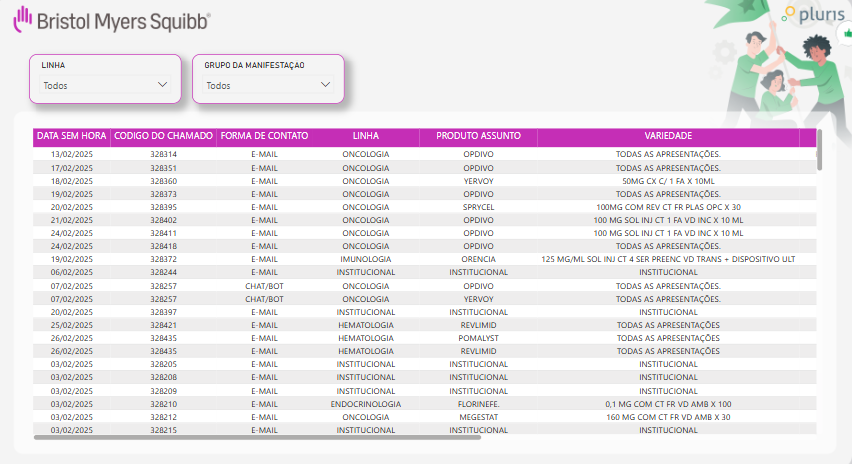Viewport: 852px width, 464px height.
Task: Click product cell ORENCIA
Action: coord(478,260)
